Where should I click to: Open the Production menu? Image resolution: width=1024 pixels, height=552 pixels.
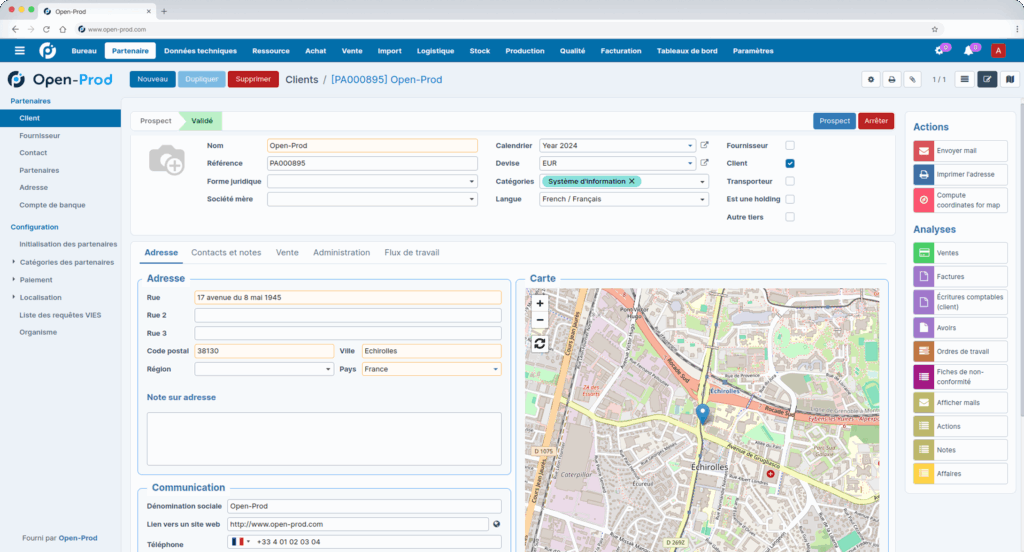click(524, 50)
